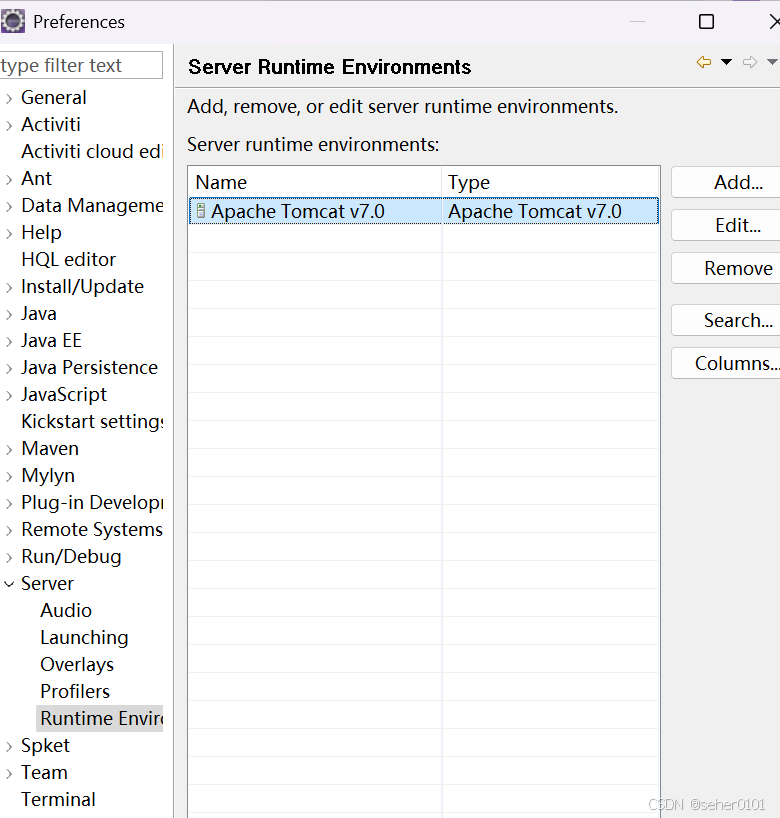Viewport: 780px width, 818px height.
Task: Sort by the Name column header
Action: coord(315,182)
